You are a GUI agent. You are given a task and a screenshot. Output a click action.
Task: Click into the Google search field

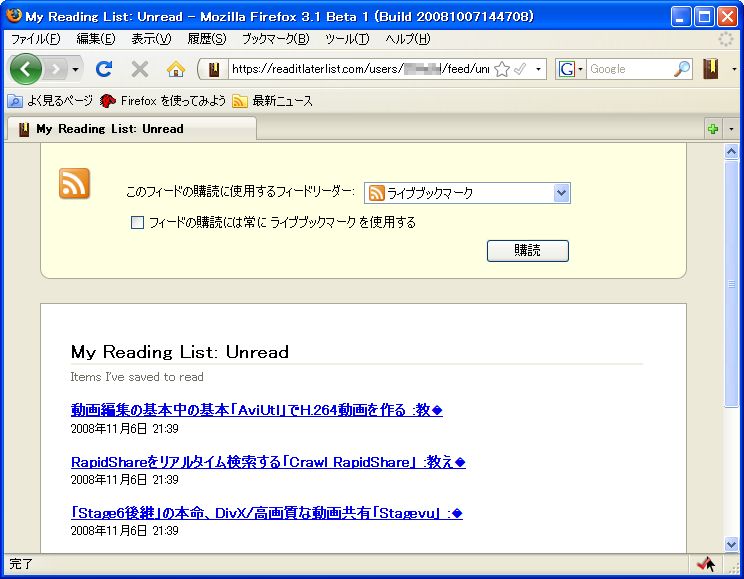coord(630,69)
